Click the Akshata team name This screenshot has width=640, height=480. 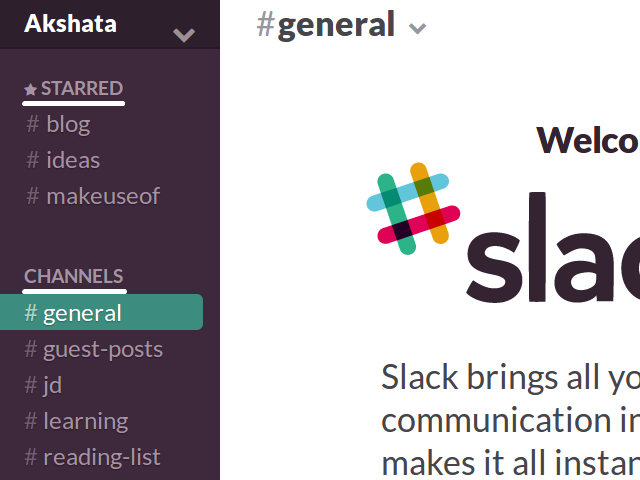click(x=70, y=23)
